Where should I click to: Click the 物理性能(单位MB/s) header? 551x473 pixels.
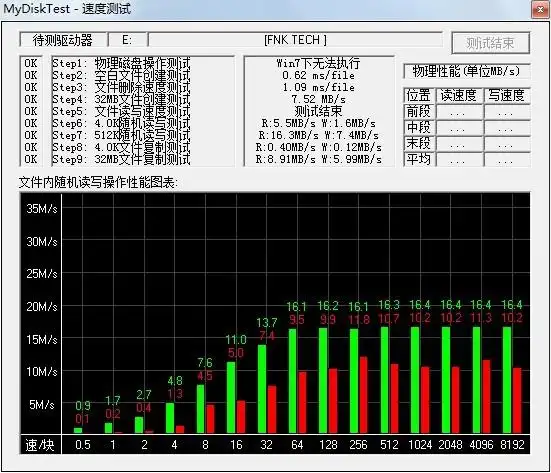[466, 71]
